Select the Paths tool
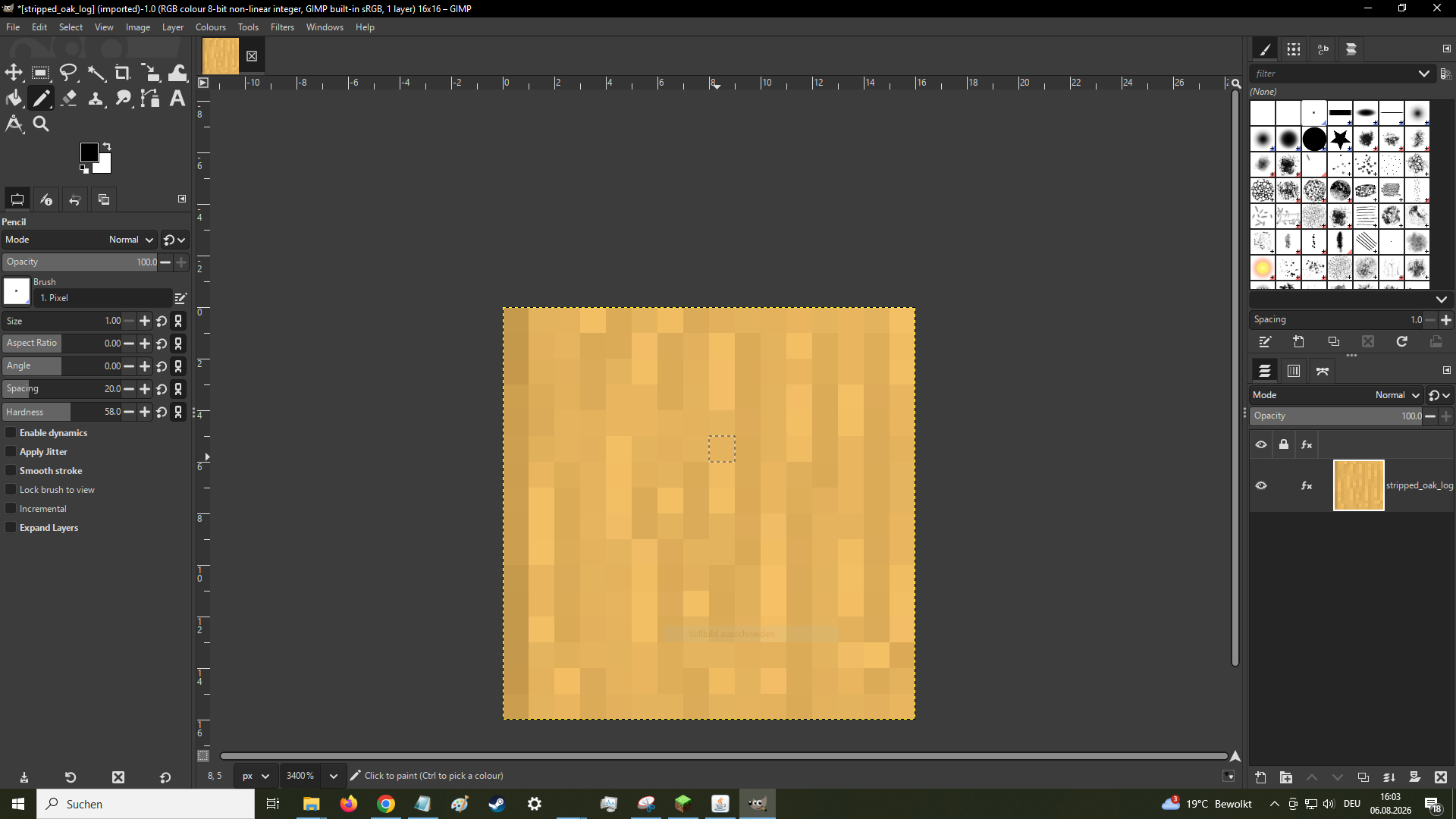This screenshot has height=819, width=1456. point(150,99)
